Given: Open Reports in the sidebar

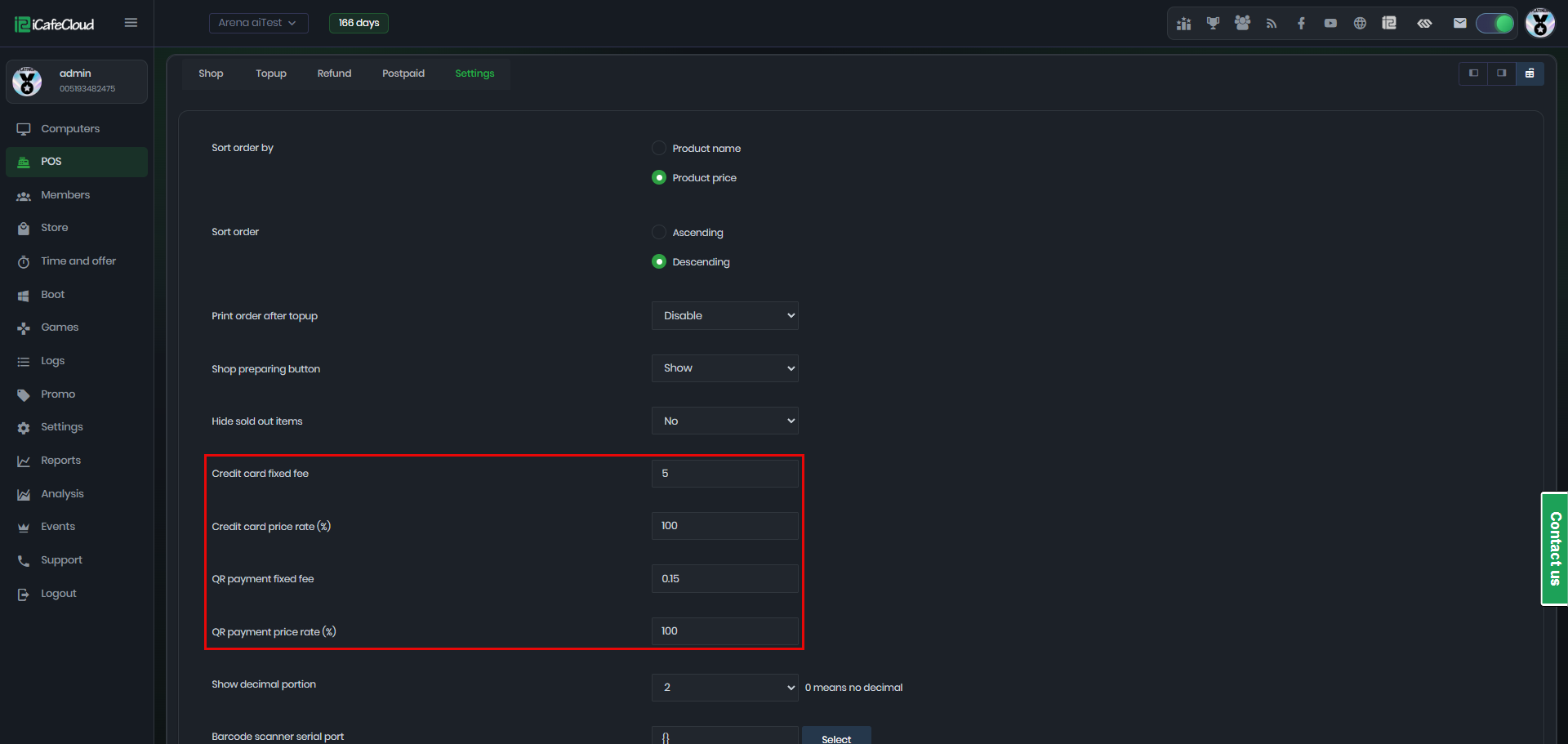Looking at the screenshot, I should point(60,461).
